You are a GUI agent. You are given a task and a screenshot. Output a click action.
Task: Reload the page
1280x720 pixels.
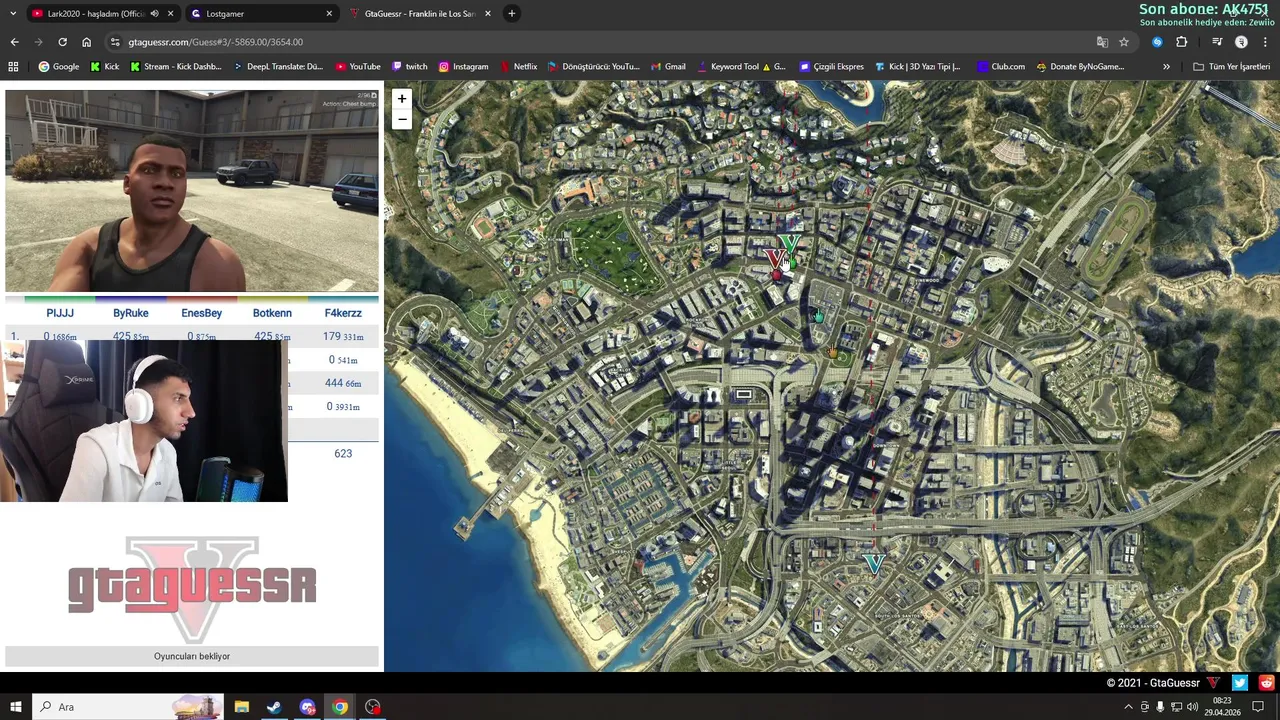(62, 42)
